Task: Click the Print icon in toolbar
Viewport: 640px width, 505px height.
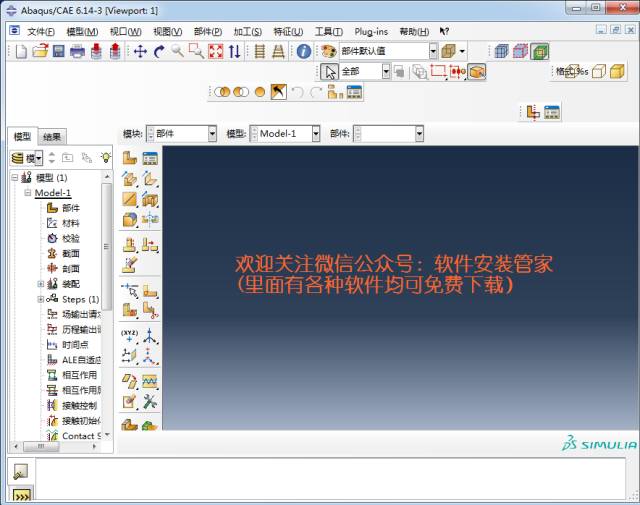Action: pos(77,51)
